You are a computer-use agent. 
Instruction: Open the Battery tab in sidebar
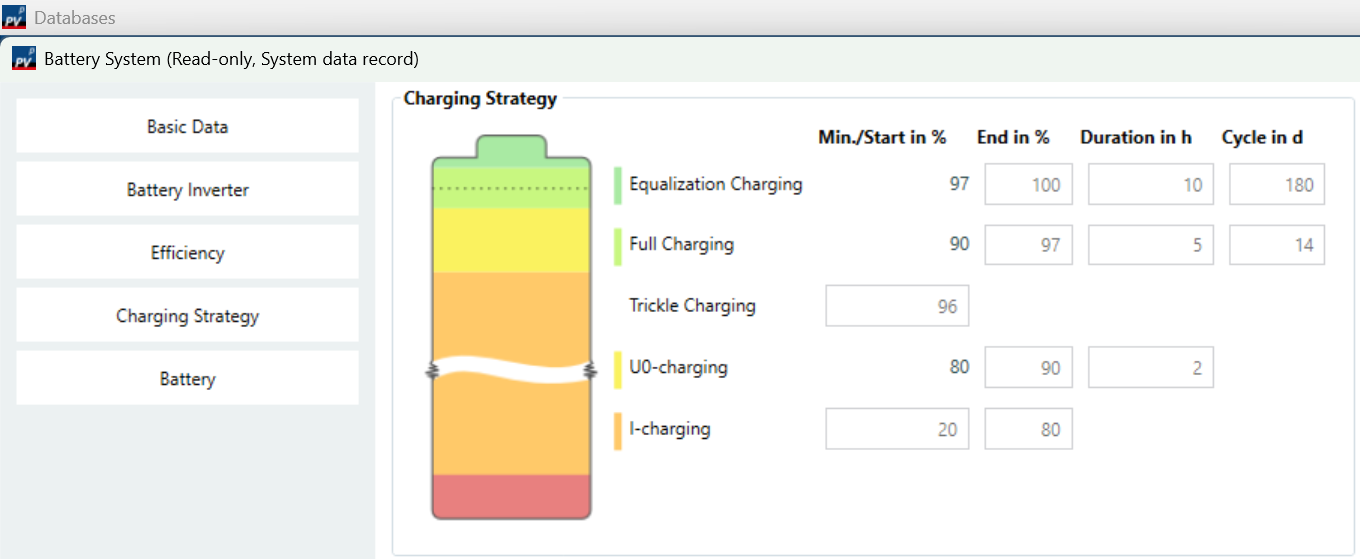(187, 379)
